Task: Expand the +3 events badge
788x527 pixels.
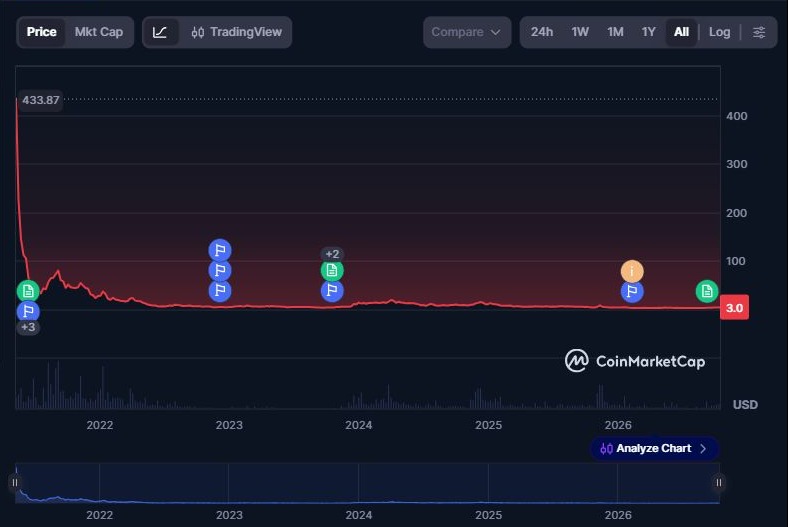Action: (x=28, y=328)
